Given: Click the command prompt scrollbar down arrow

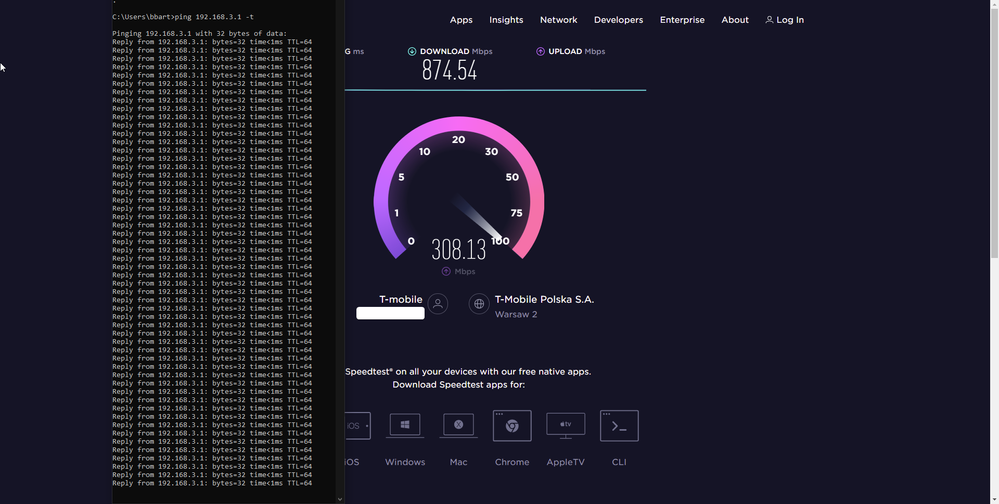Looking at the screenshot, I should [340, 498].
